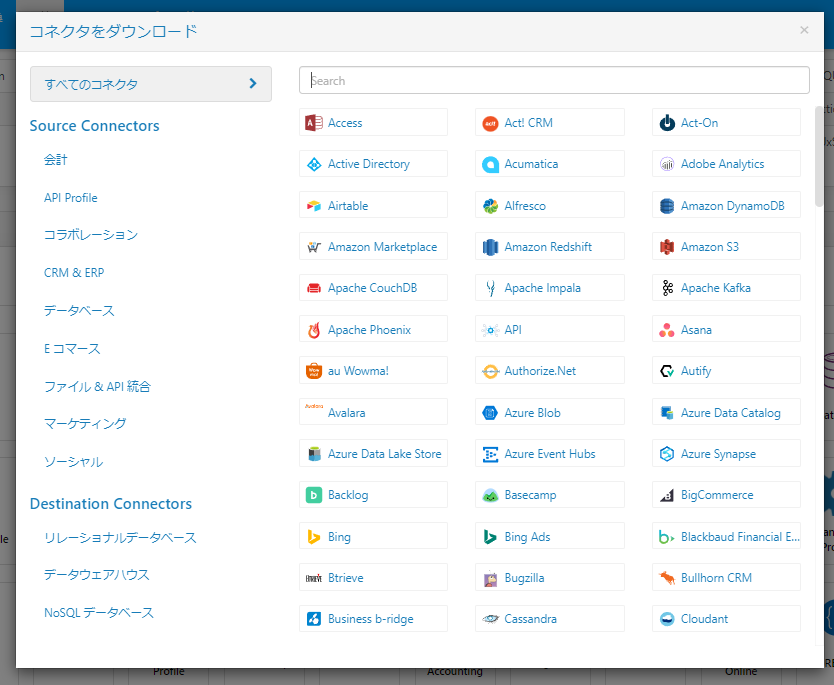This screenshot has width=834, height=685.
Task: Click the Azure Blob icon
Action: coord(490,413)
